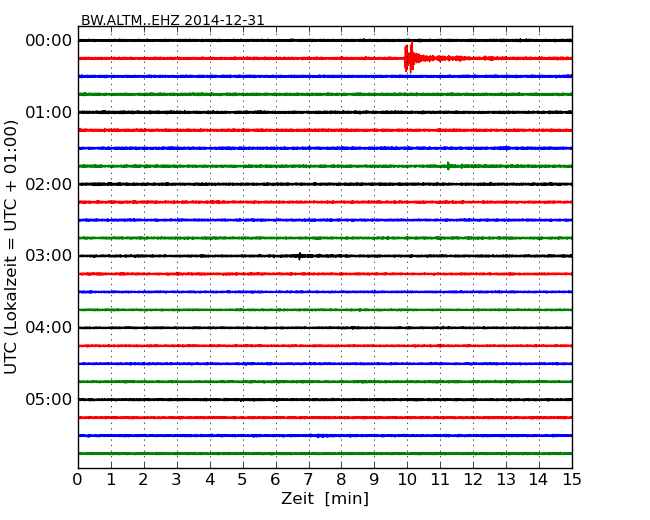650x520 pixels.
Task: Click the 14 tick label on the Zeit axis
Action: [x=539, y=480]
